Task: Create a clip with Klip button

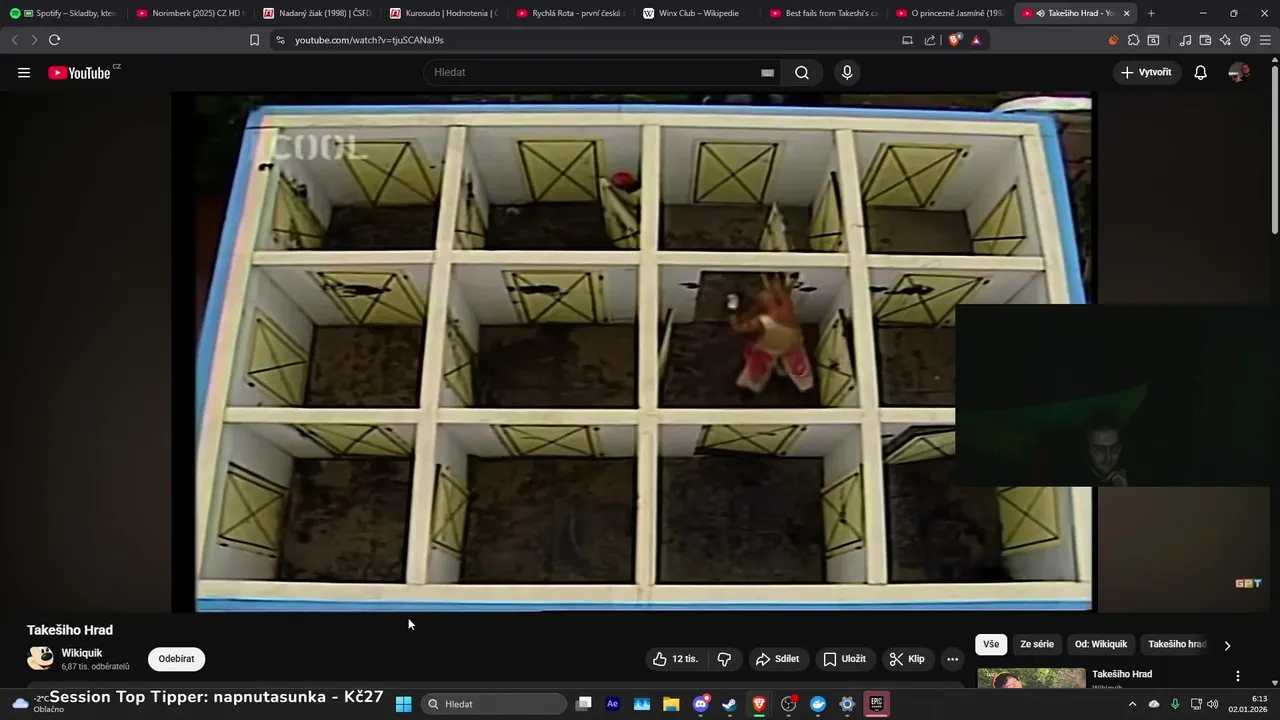Action: [907, 659]
